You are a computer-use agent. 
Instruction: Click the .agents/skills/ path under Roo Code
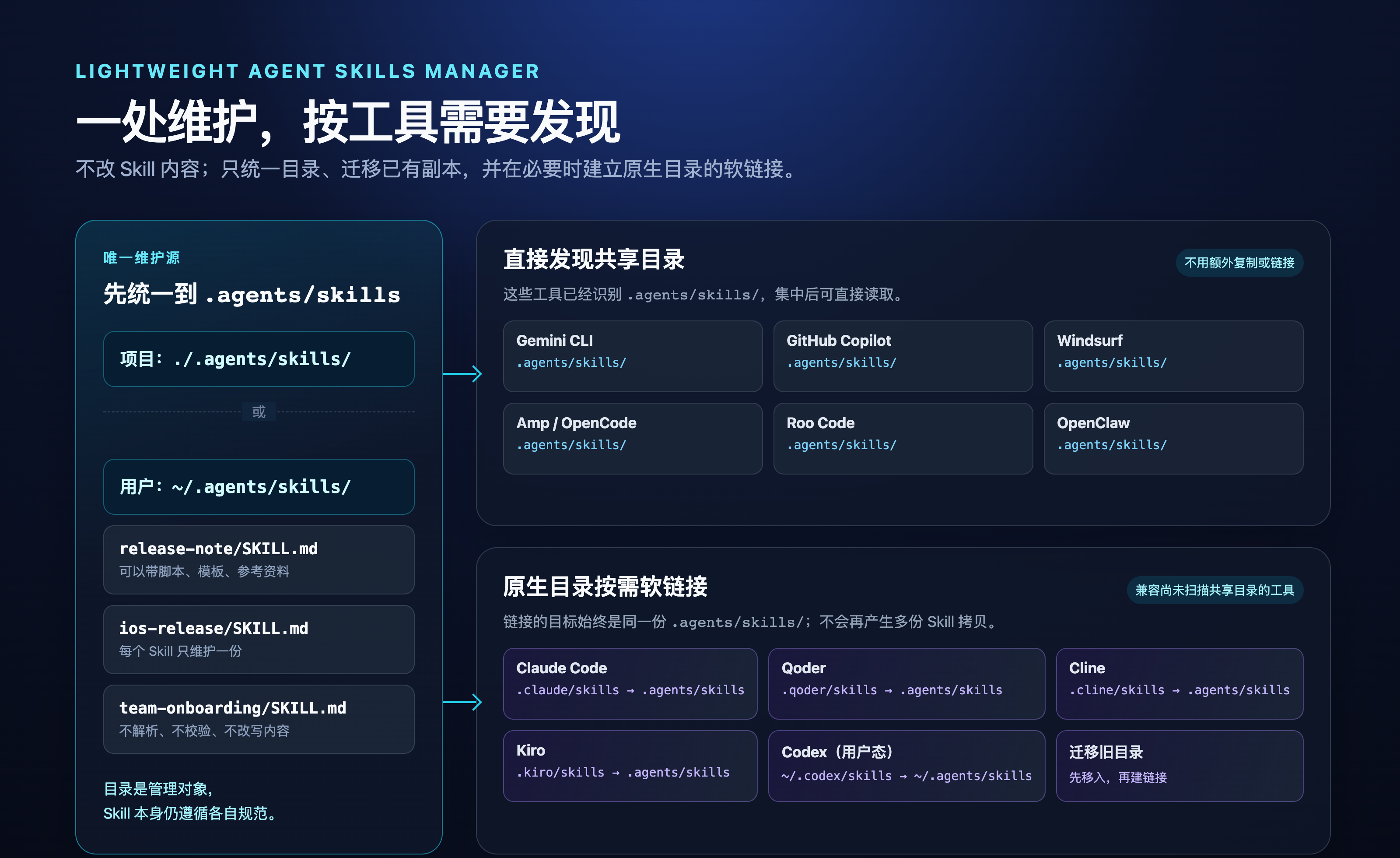[x=841, y=445]
